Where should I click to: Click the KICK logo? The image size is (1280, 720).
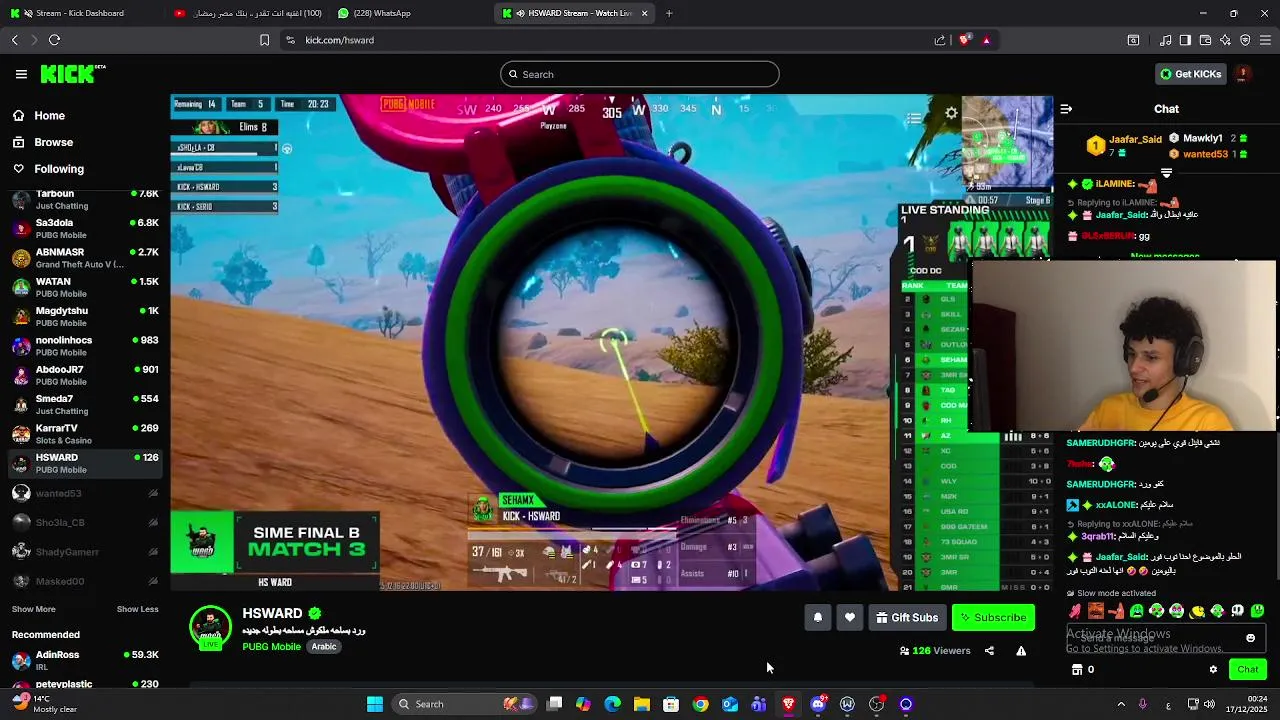[73, 74]
